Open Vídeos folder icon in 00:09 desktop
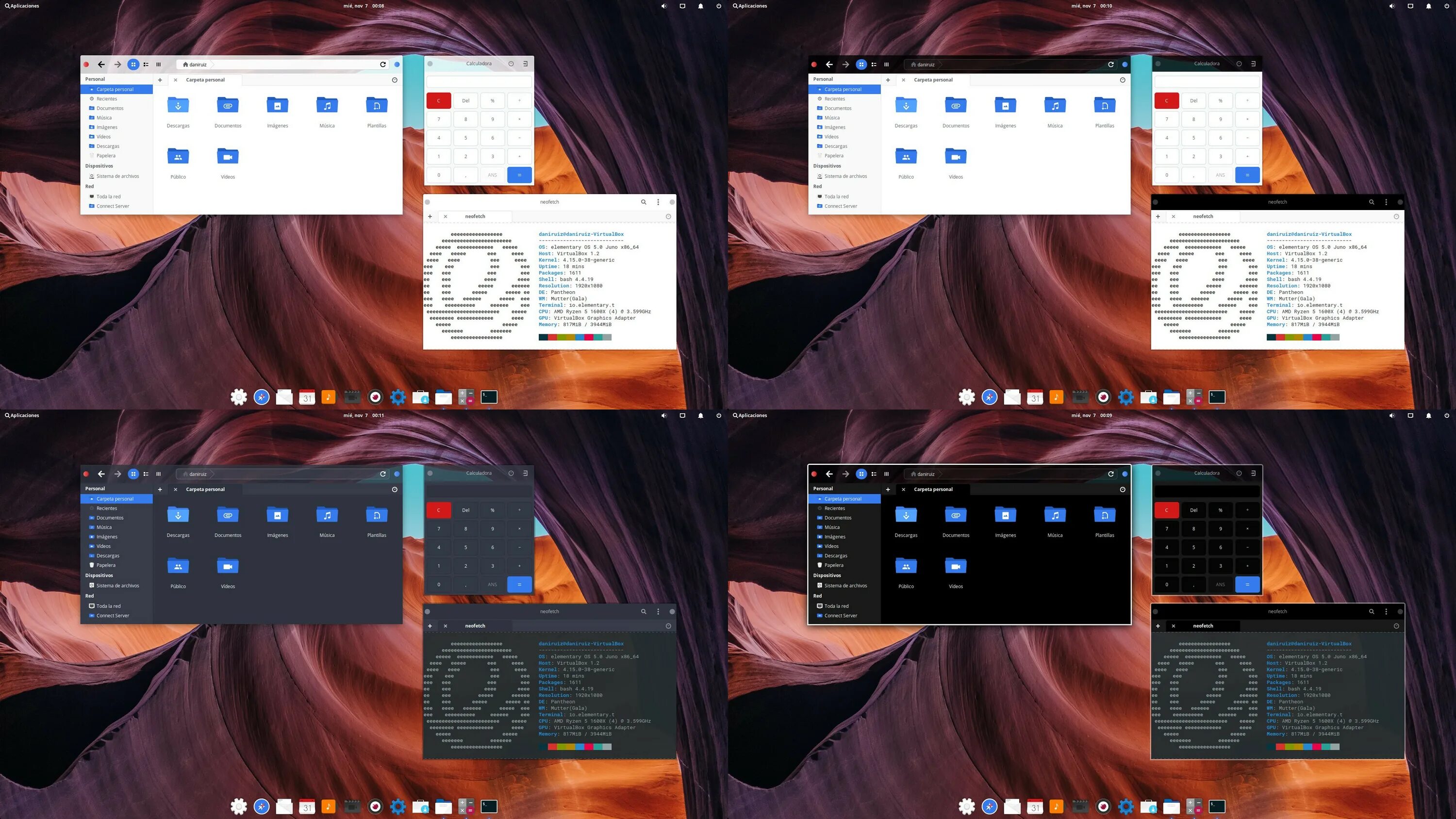1456x819 pixels. pyautogui.click(x=955, y=566)
